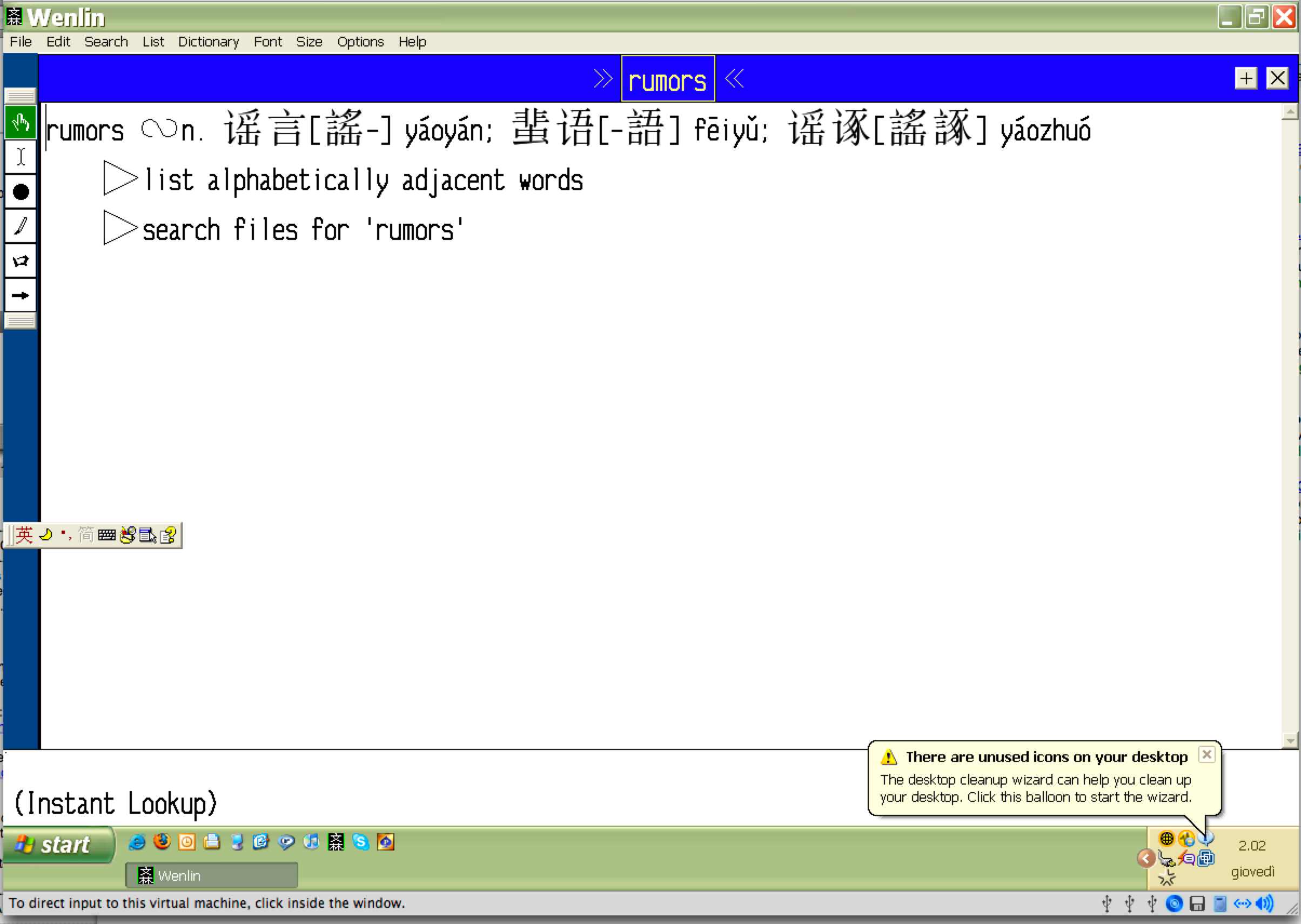Viewport: 1301px width, 924px height.
Task: Select the lasso polygon tool
Action: (x=21, y=261)
